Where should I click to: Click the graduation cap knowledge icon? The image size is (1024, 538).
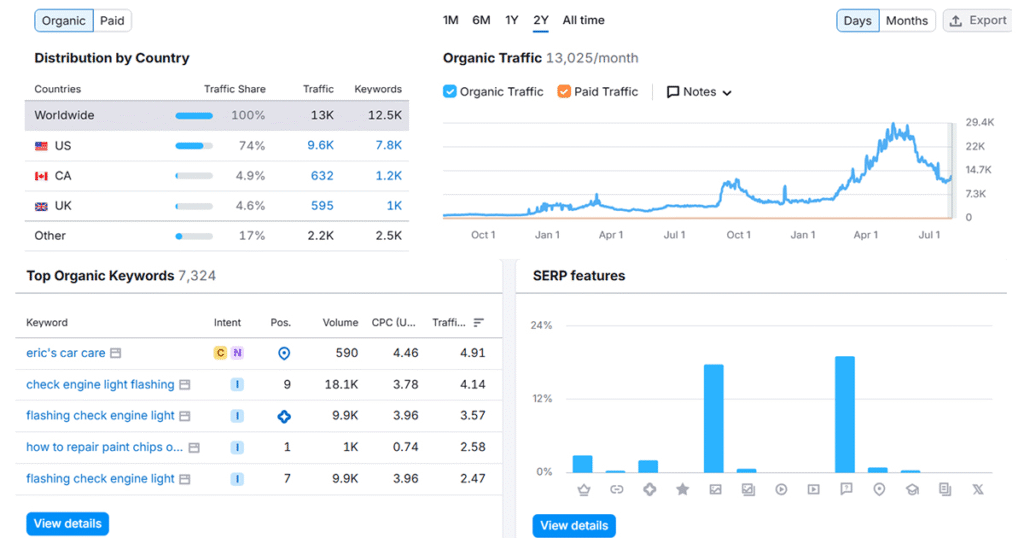coord(912,490)
